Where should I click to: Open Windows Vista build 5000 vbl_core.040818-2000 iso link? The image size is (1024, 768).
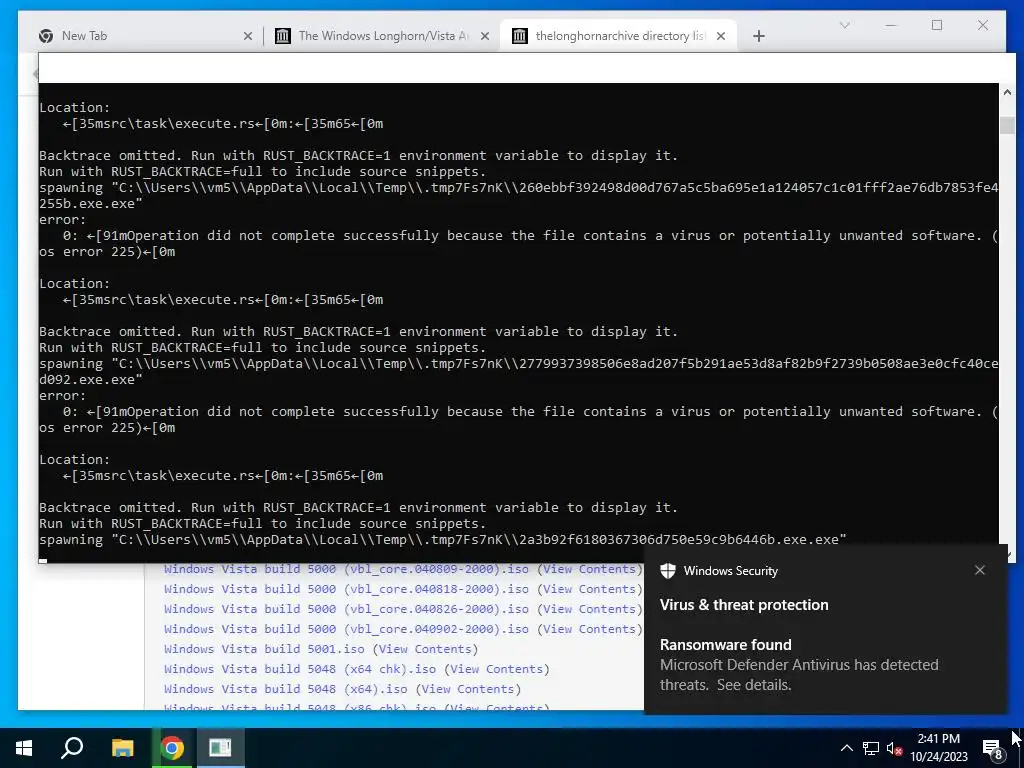click(x=347, y=589)
